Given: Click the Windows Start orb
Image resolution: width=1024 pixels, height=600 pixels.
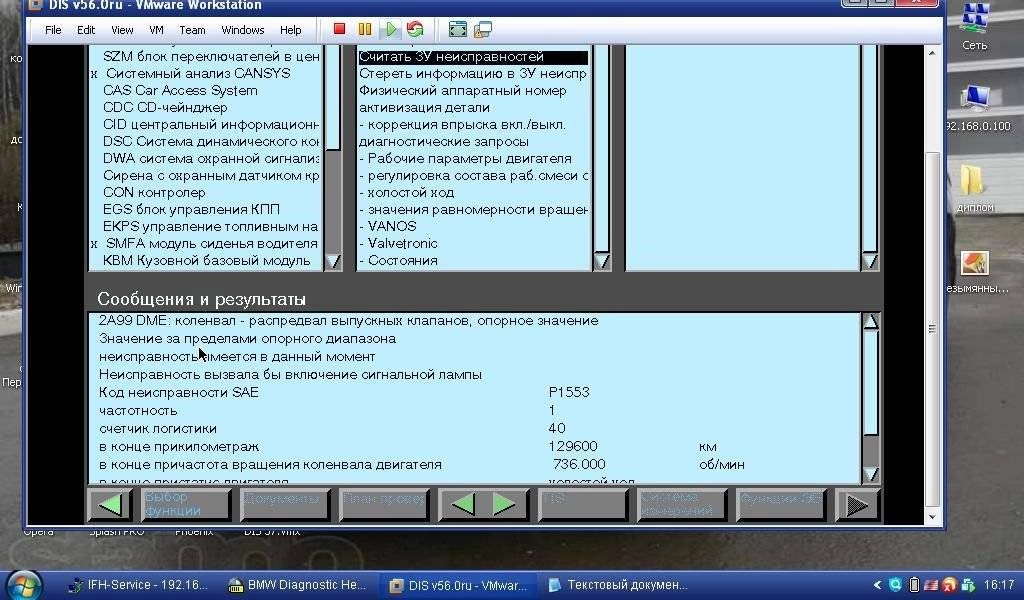Looking at the screenshot, I should pyautogui.click(x=24, y=584).
